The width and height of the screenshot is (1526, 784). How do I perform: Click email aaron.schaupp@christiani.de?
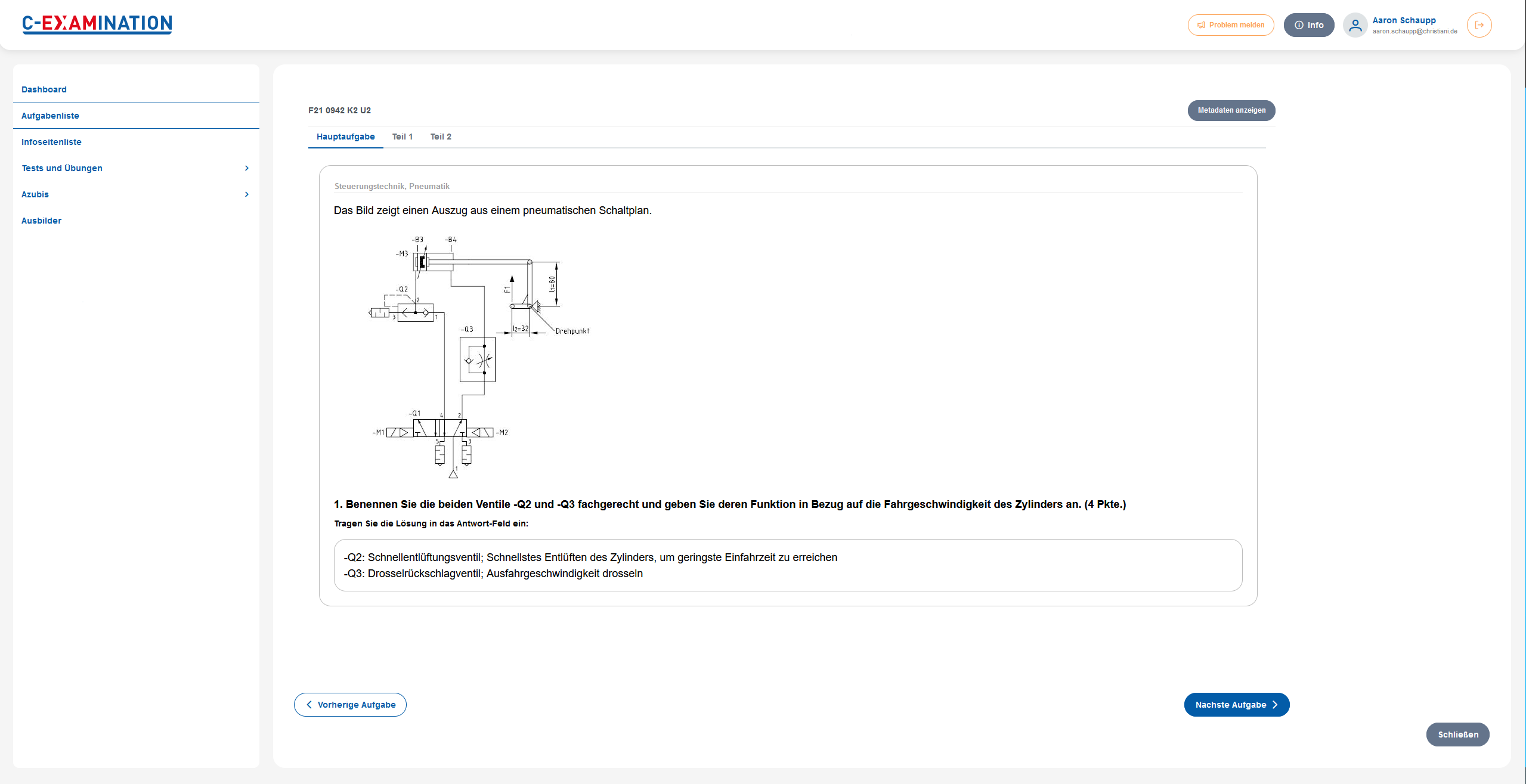[1414, 32]
